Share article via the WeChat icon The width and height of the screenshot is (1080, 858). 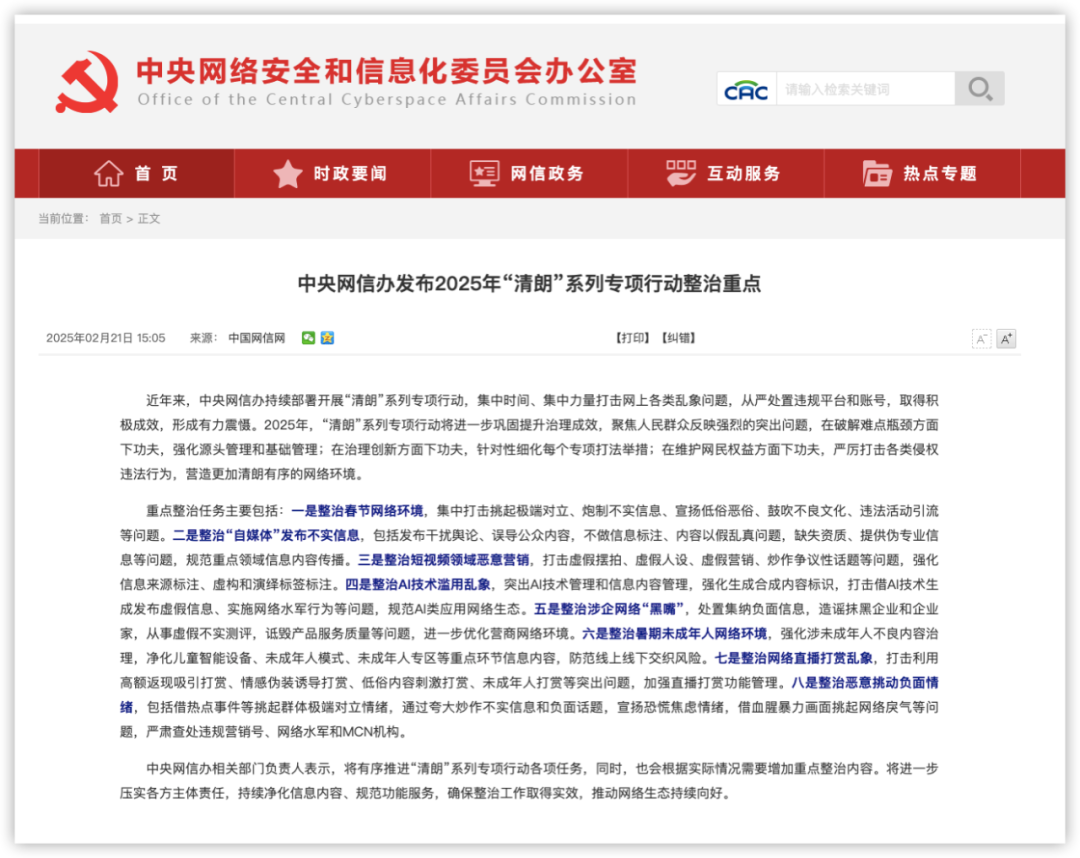point(309,338)
